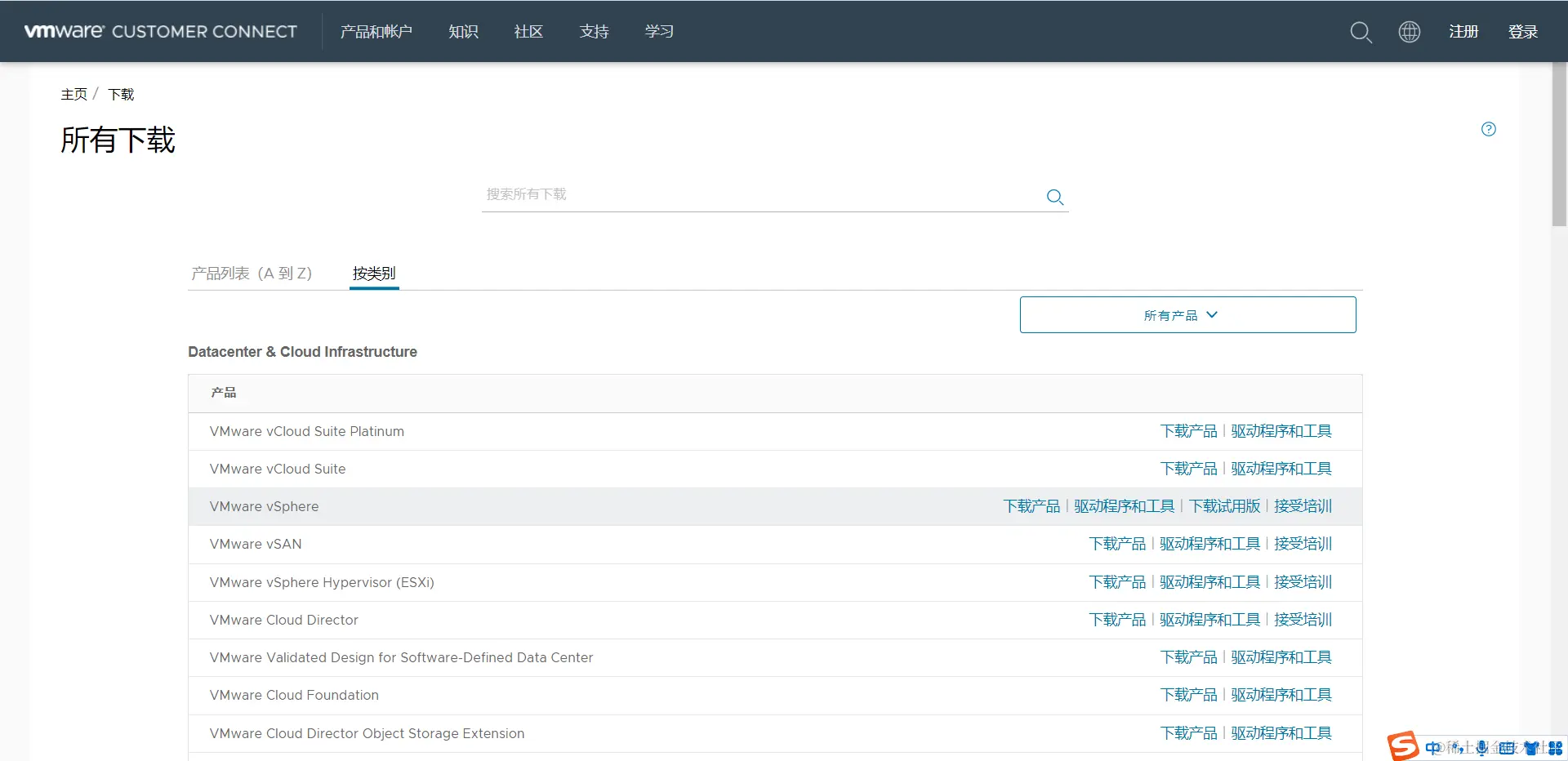Screen dimensions: 1568x761
Task: Open the 社区 menu
Action: [x=528, y=31]
